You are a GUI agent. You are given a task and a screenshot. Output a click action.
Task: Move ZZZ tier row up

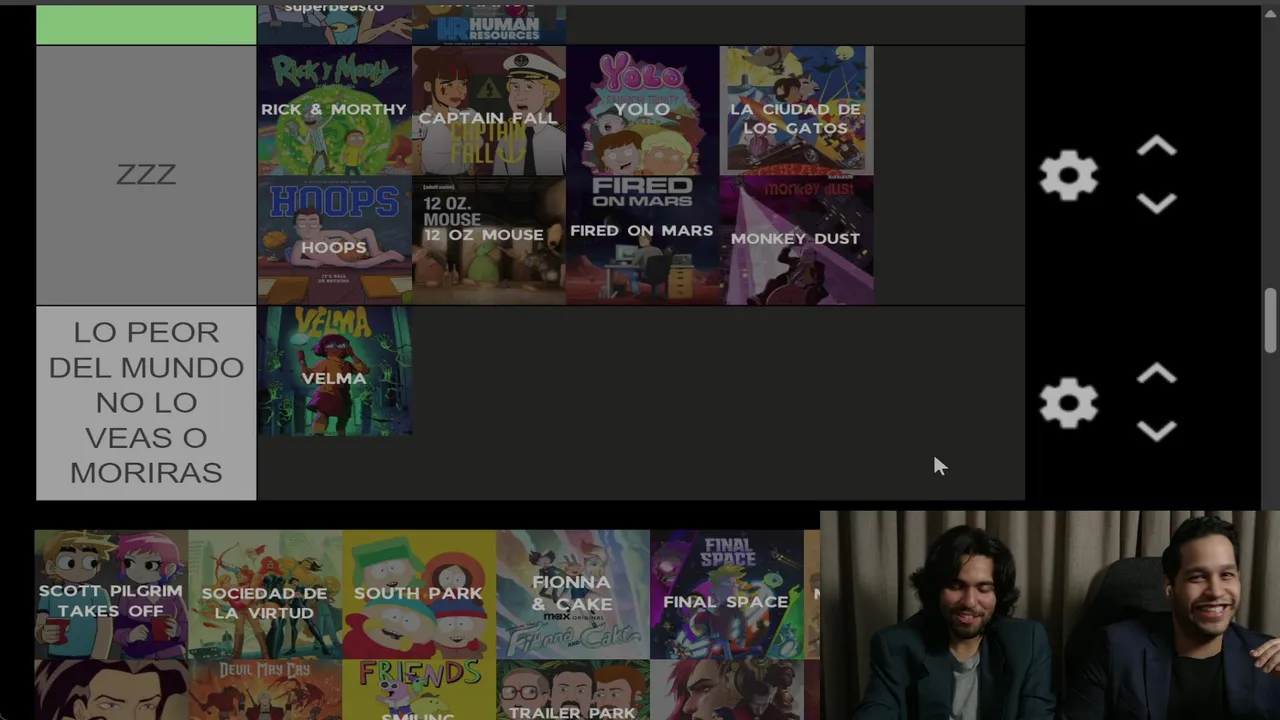coord(1156,147)
